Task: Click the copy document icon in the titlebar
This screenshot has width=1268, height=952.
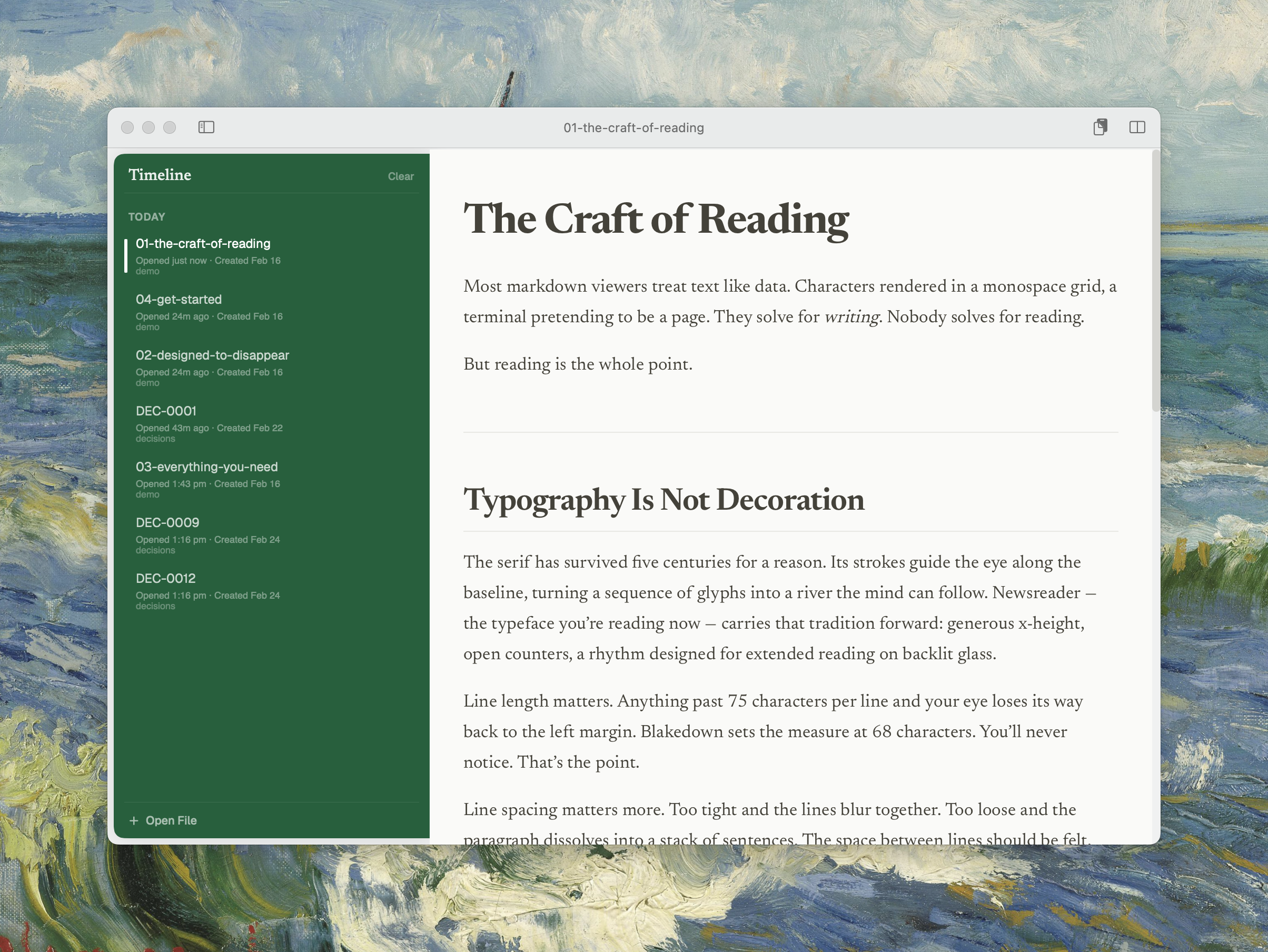Action: tap(1100, 127)
